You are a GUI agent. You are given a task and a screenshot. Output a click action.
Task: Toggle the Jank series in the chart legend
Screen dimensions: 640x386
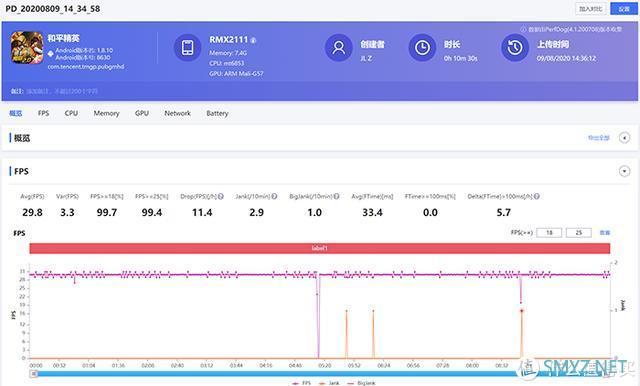coord(329,383)
